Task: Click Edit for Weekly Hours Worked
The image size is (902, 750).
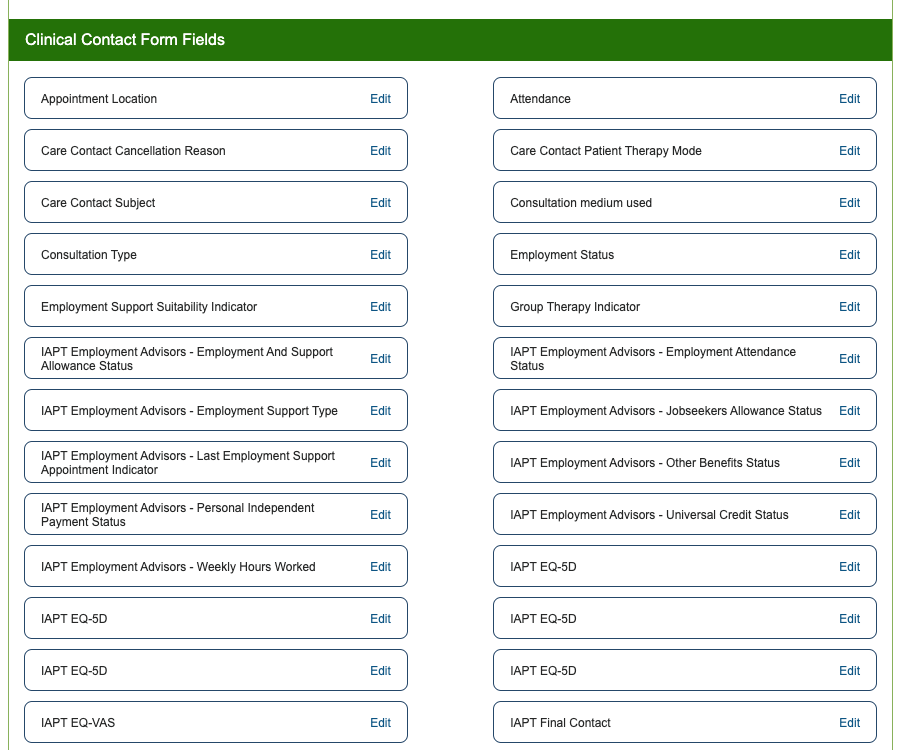Action: click(x=380, y=567)
